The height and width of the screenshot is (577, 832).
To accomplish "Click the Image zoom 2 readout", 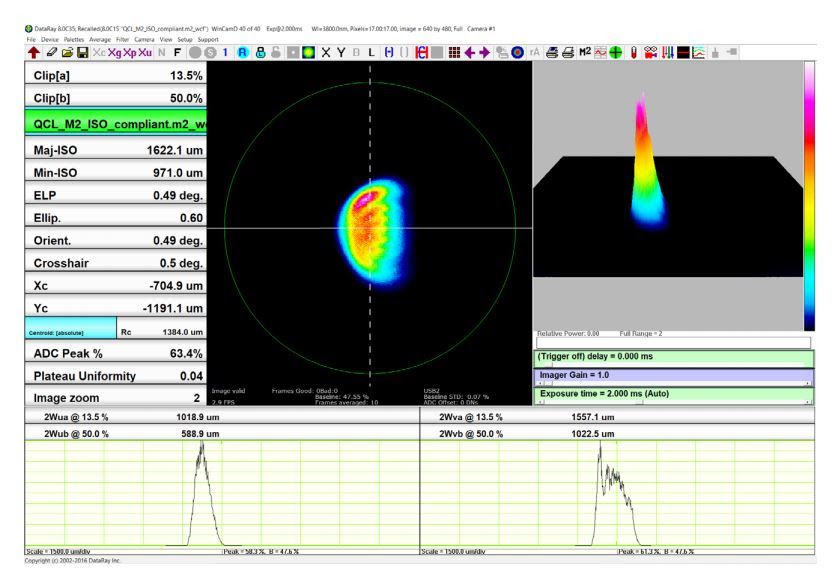I will point(116,397).
